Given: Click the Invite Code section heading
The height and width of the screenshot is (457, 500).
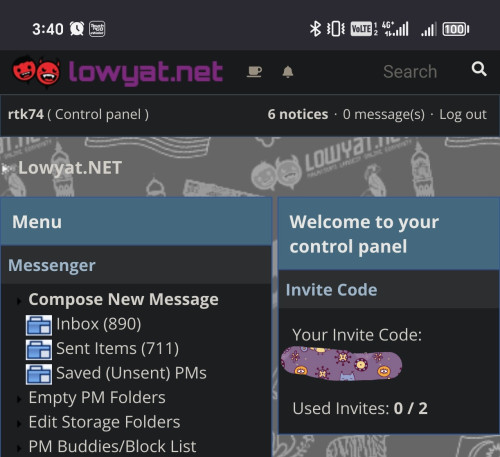Looking at the screenshot, I should pyautogui.click(x=331, y=290).
